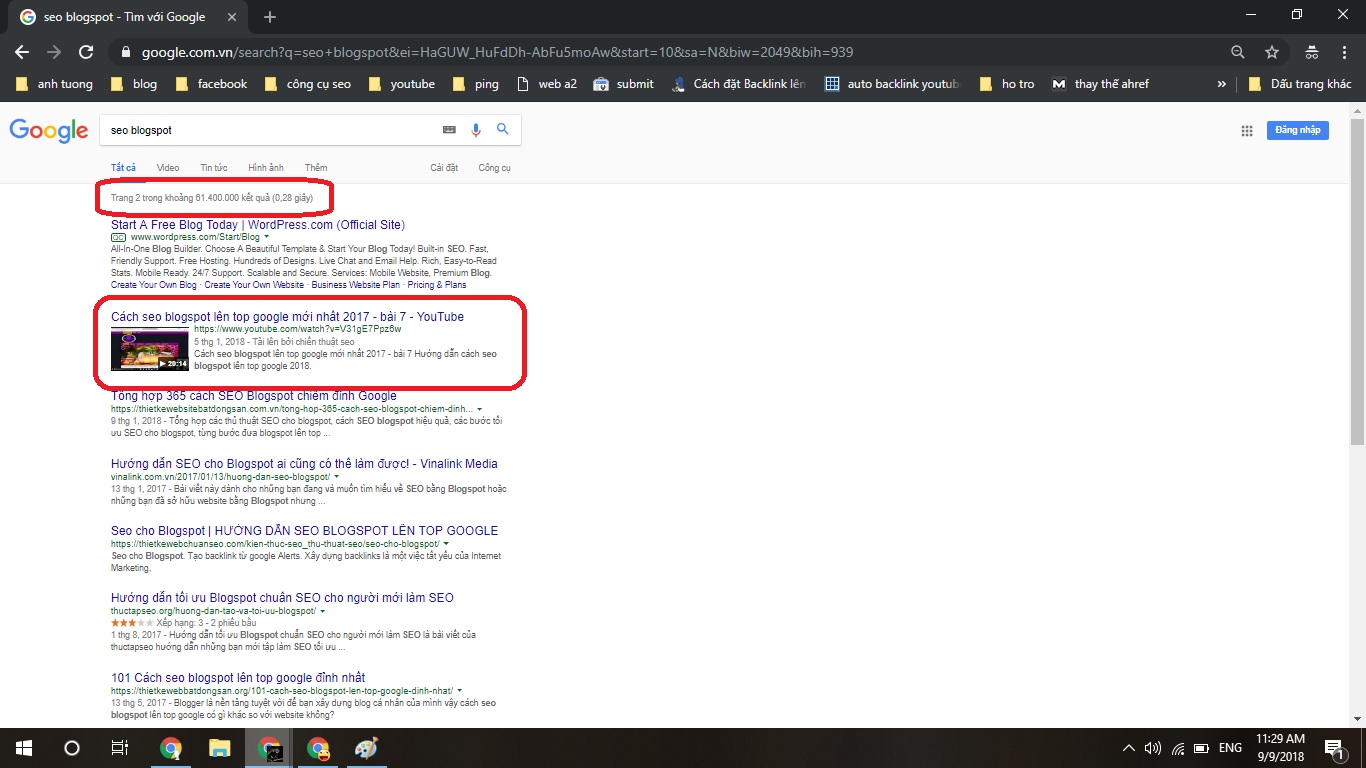The height and width of the screenshot is (768, 1366).
Task: Click the browser forward arrow
Action: click(x=54, y=52)
